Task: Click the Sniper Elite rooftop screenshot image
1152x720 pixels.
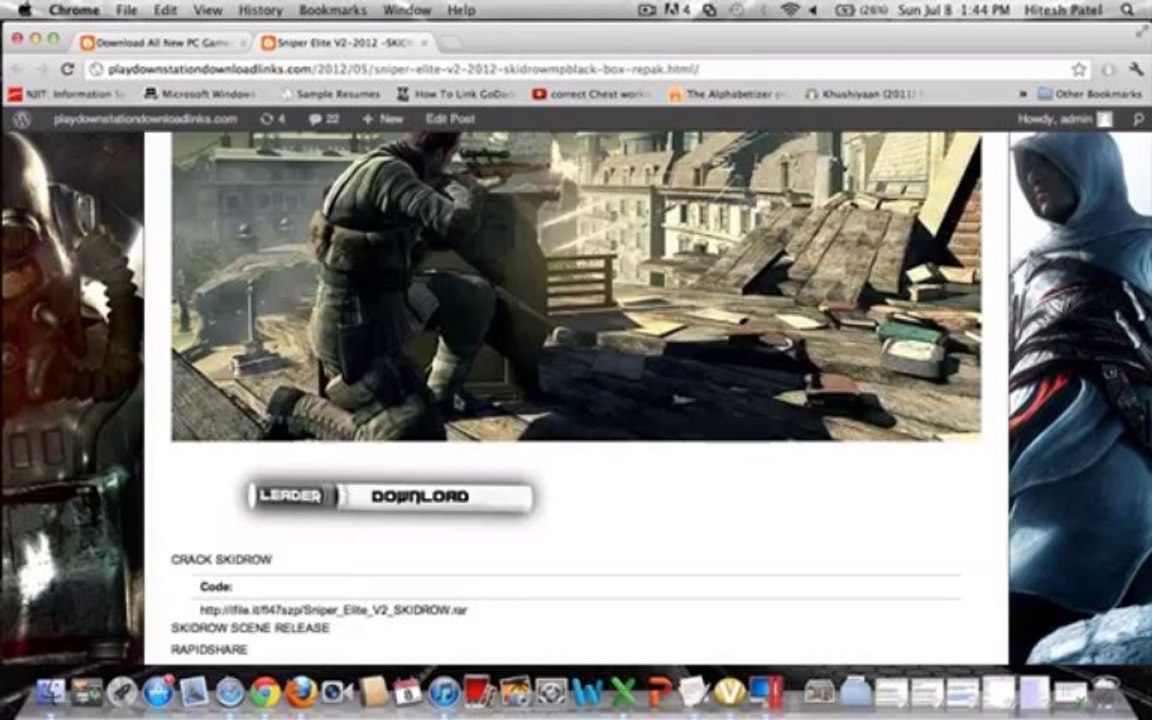Action: pyautogui.click(x=576, y=287)
